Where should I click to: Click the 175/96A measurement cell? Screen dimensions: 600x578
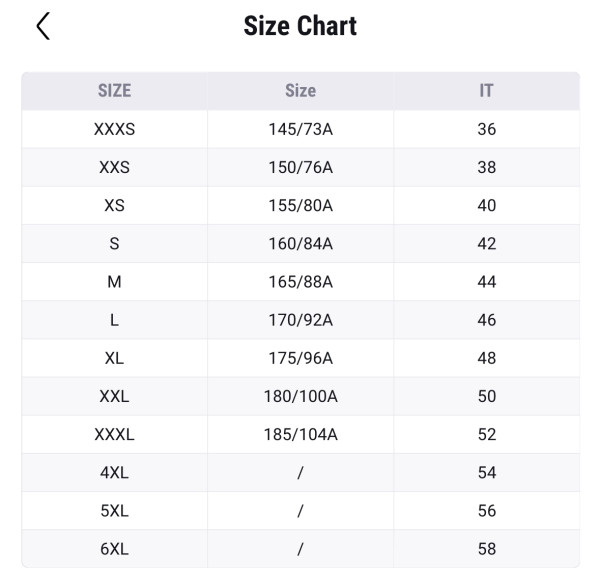pyautogui.click(x=300, y=358)
